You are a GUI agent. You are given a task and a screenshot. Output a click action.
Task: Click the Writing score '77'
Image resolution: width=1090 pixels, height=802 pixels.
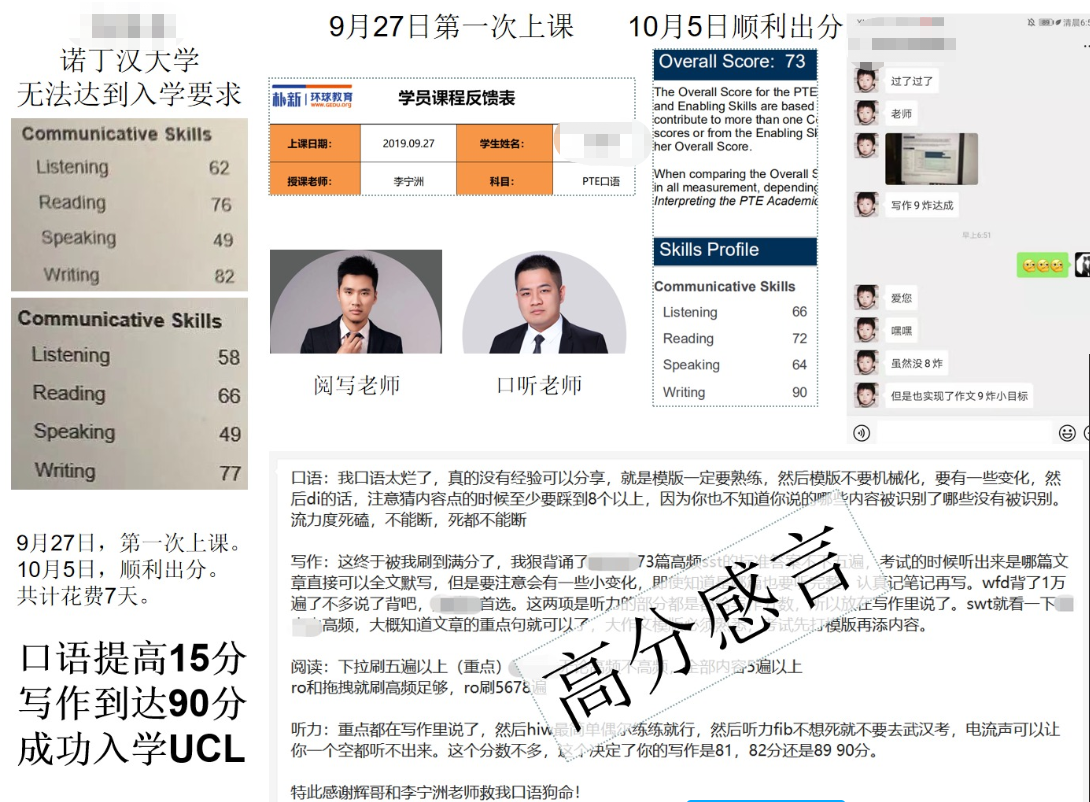coord(230,473)
